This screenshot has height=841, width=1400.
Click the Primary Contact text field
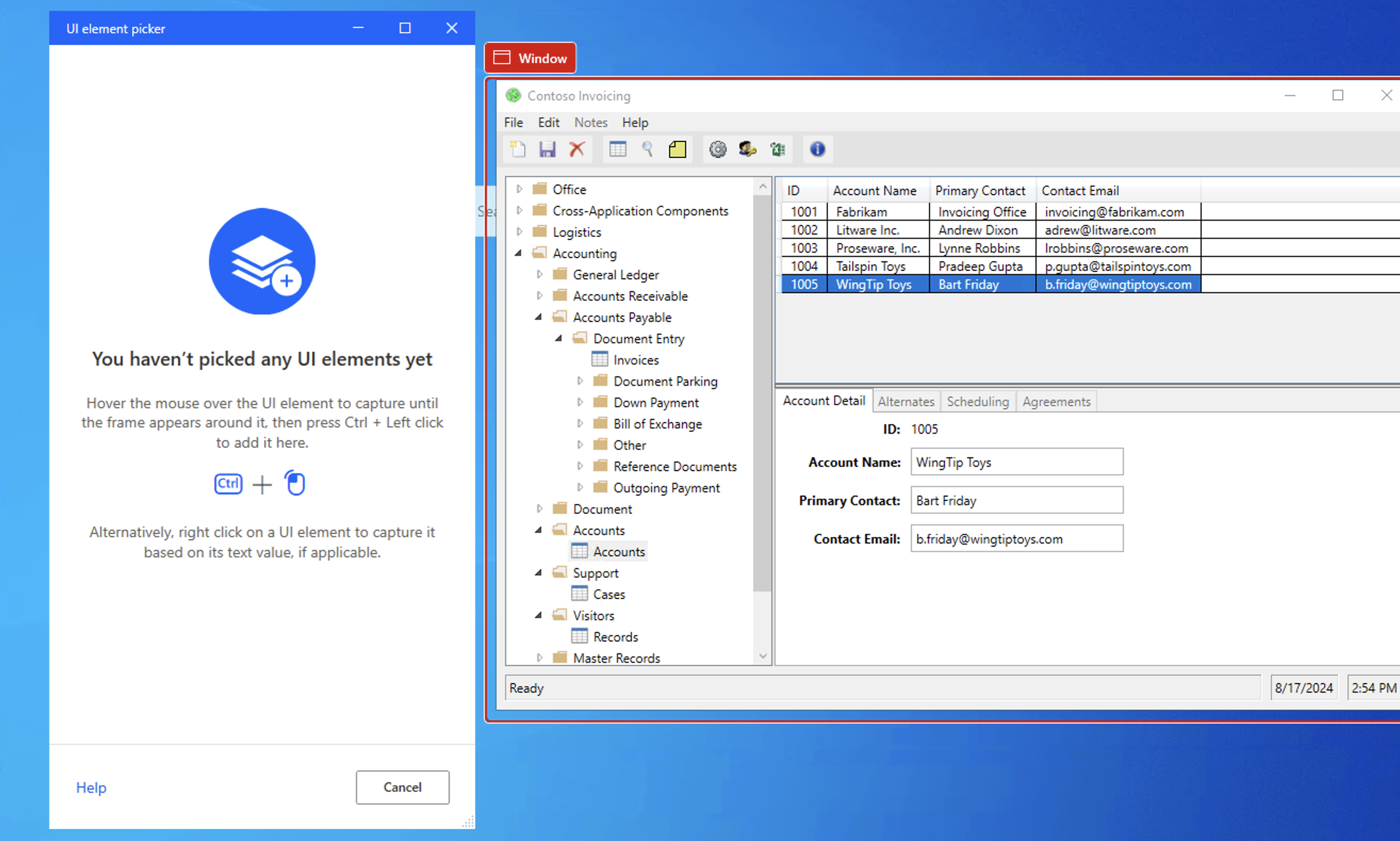point(1016,500)
